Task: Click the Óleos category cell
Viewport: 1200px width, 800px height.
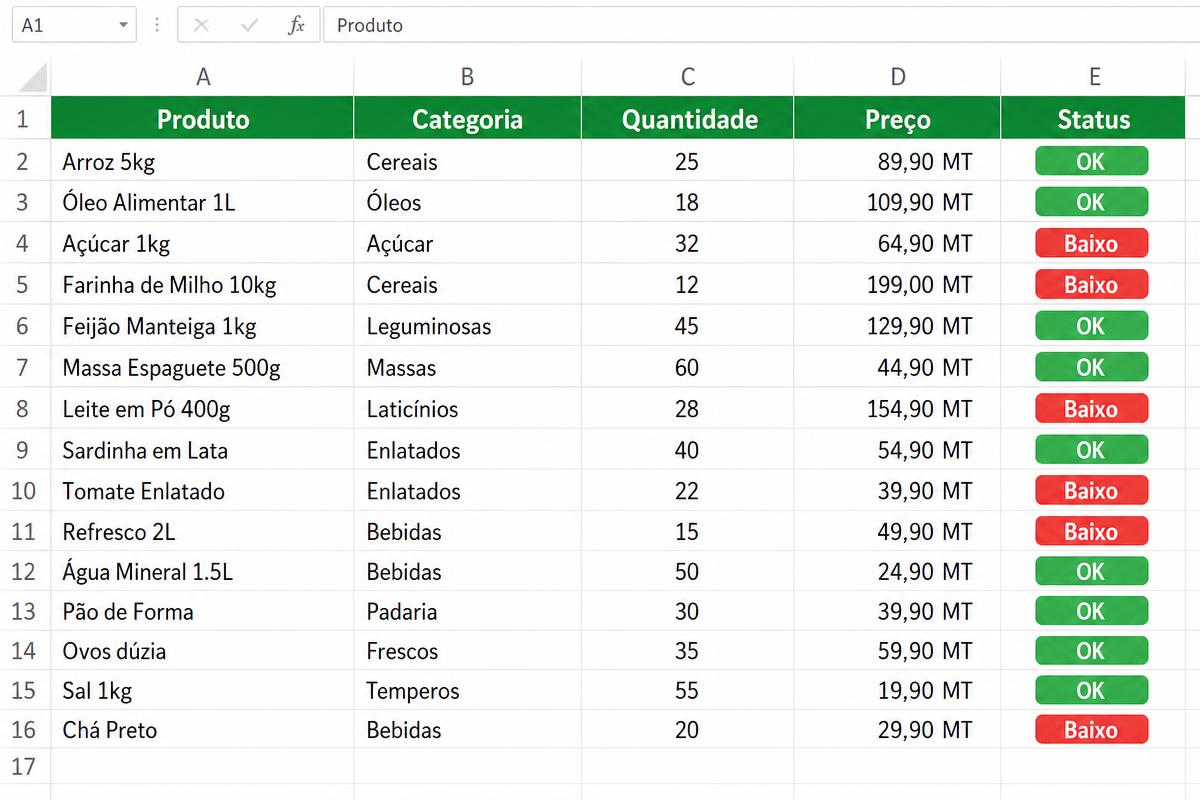Action: click(467, 202)
